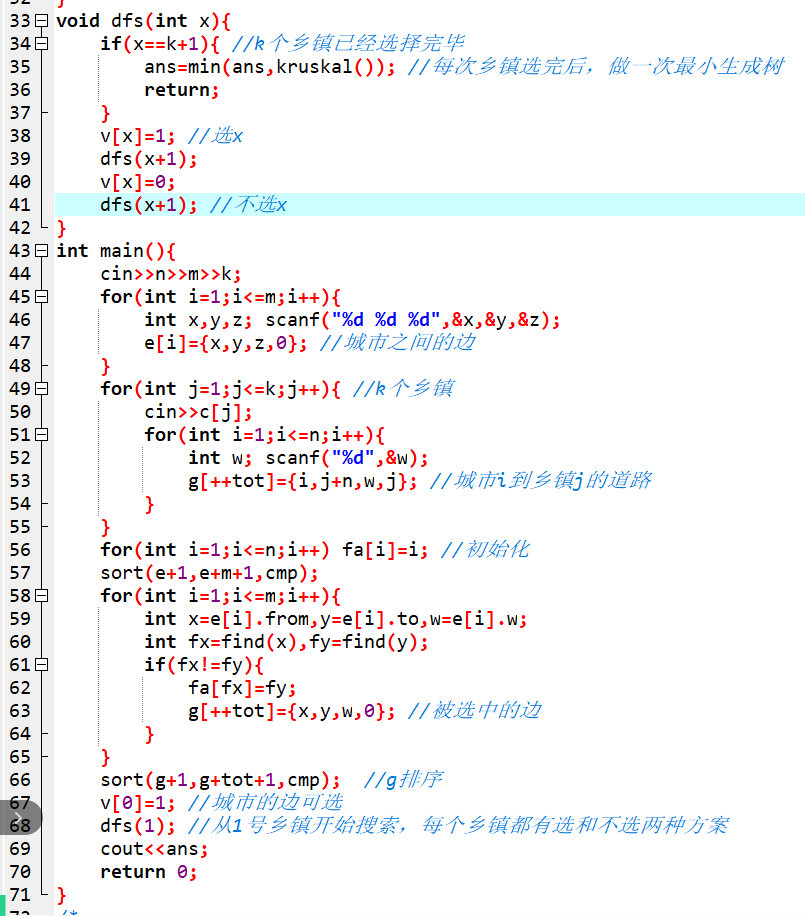
Task: Collapse the main function fold on line 43
Action: click(40, 251)
